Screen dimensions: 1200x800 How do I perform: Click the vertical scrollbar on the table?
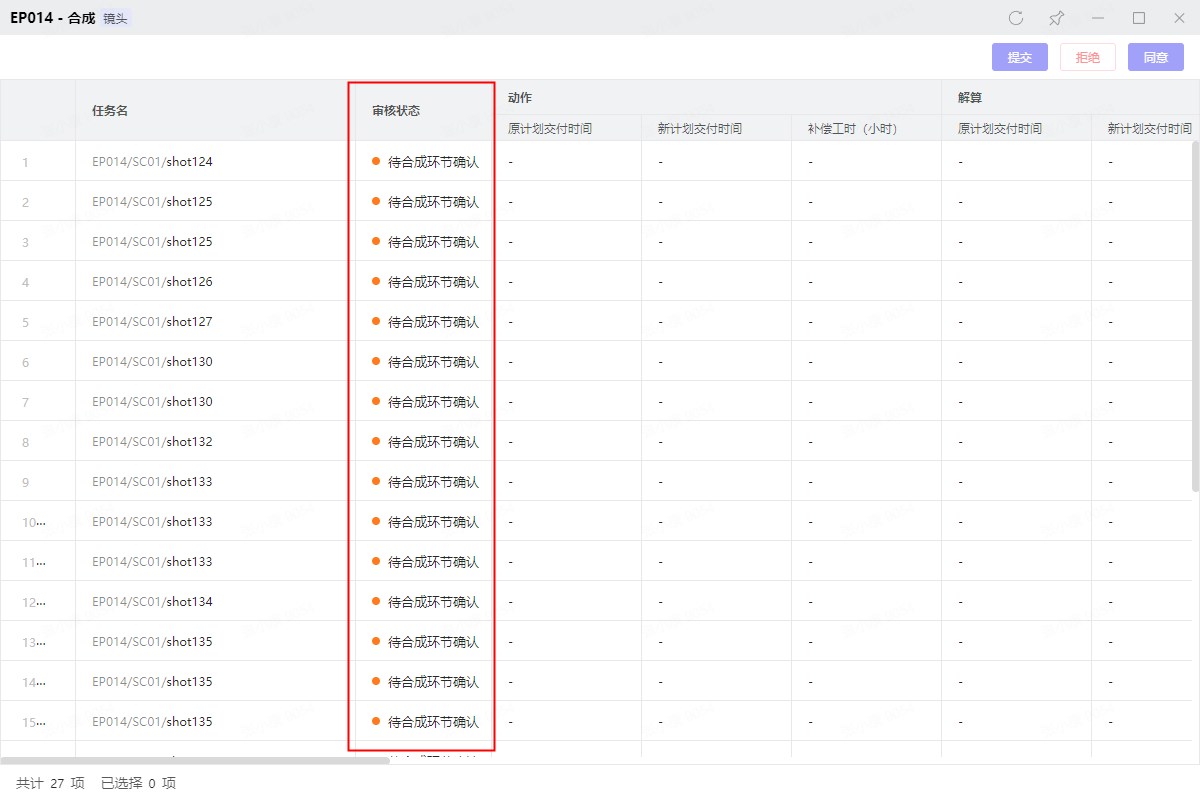point(1195,315)
